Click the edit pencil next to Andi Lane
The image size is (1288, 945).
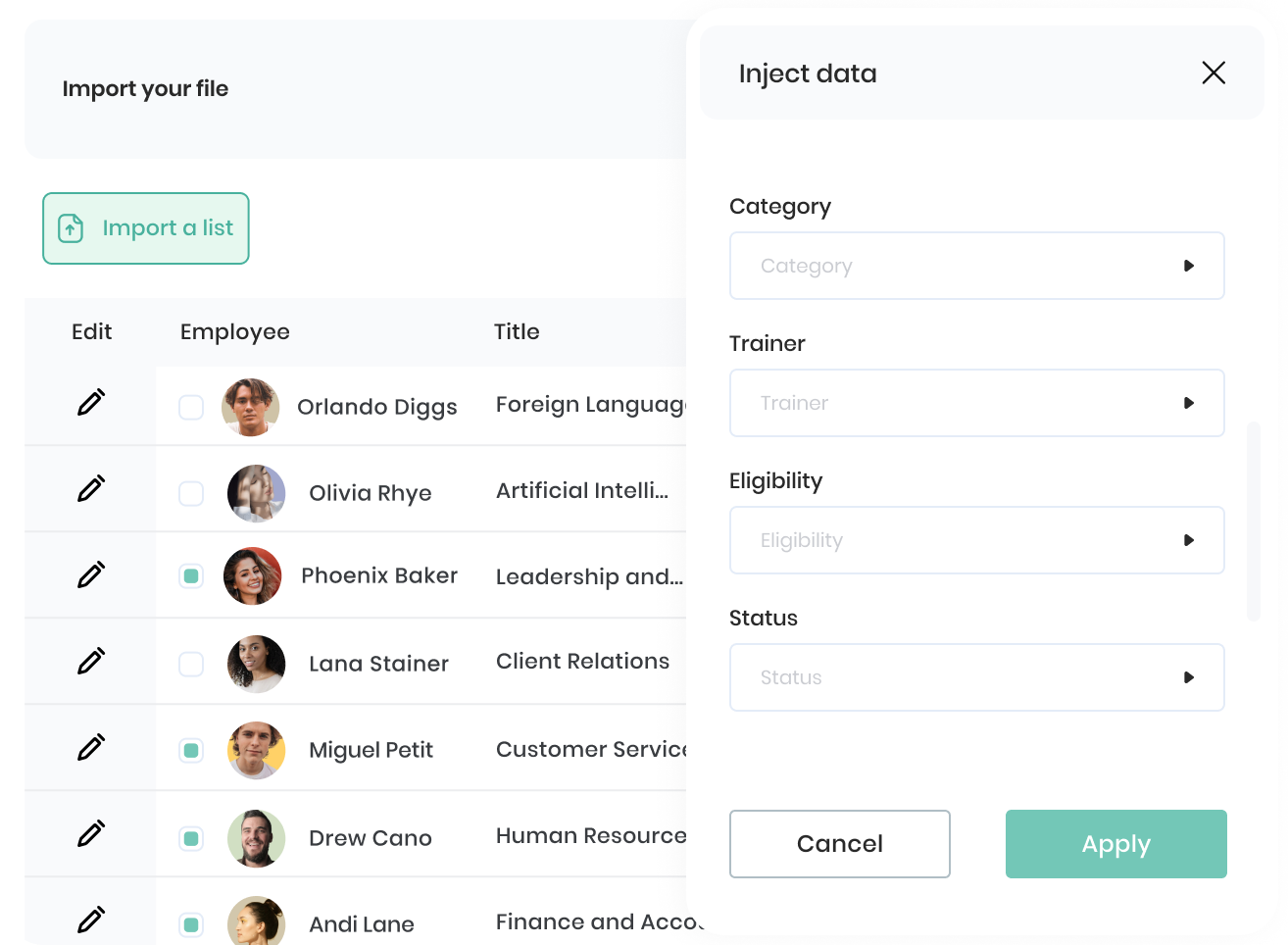tap(91, 920)
